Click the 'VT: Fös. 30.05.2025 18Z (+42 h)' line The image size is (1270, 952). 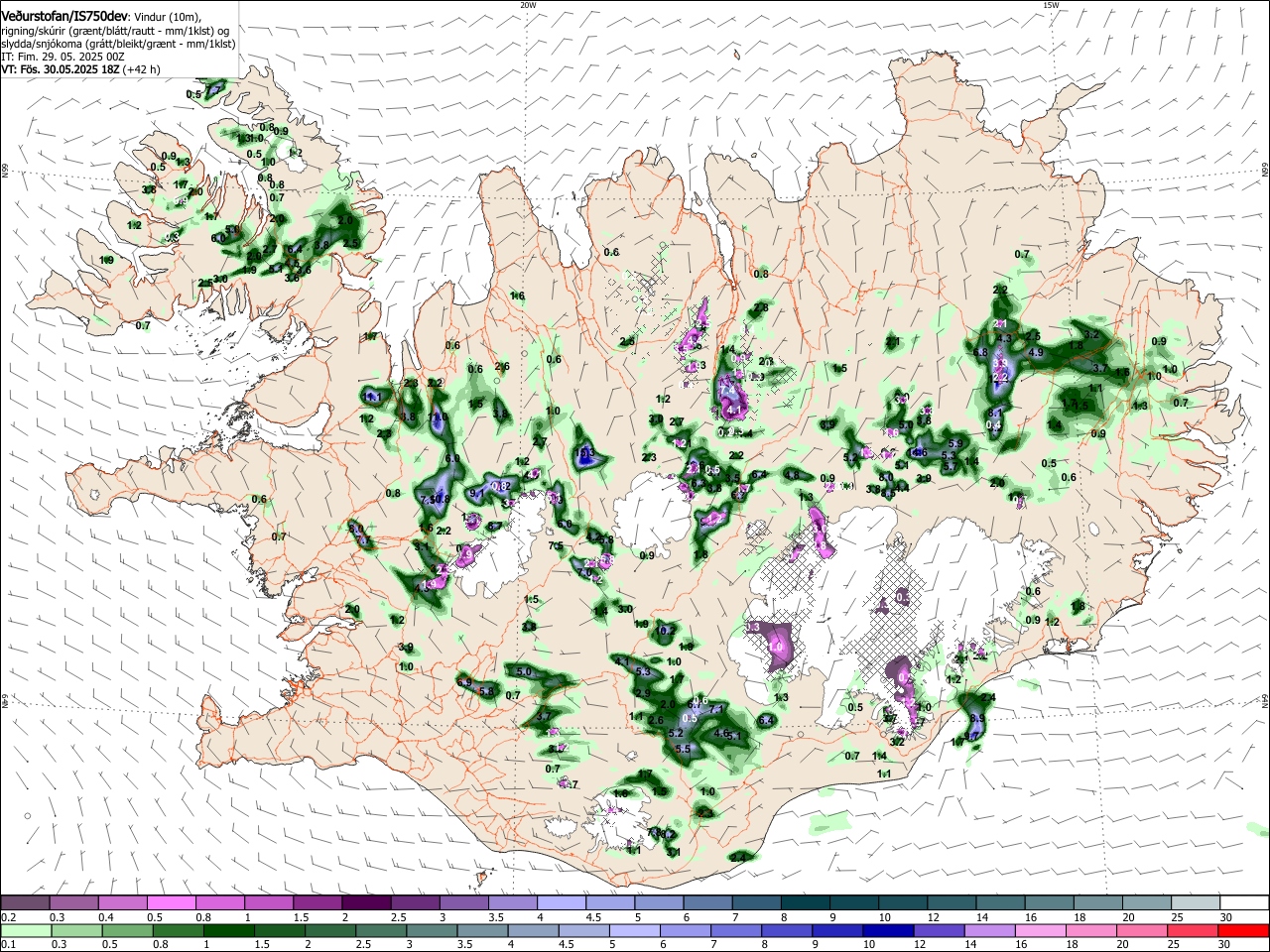click(80, 69)
